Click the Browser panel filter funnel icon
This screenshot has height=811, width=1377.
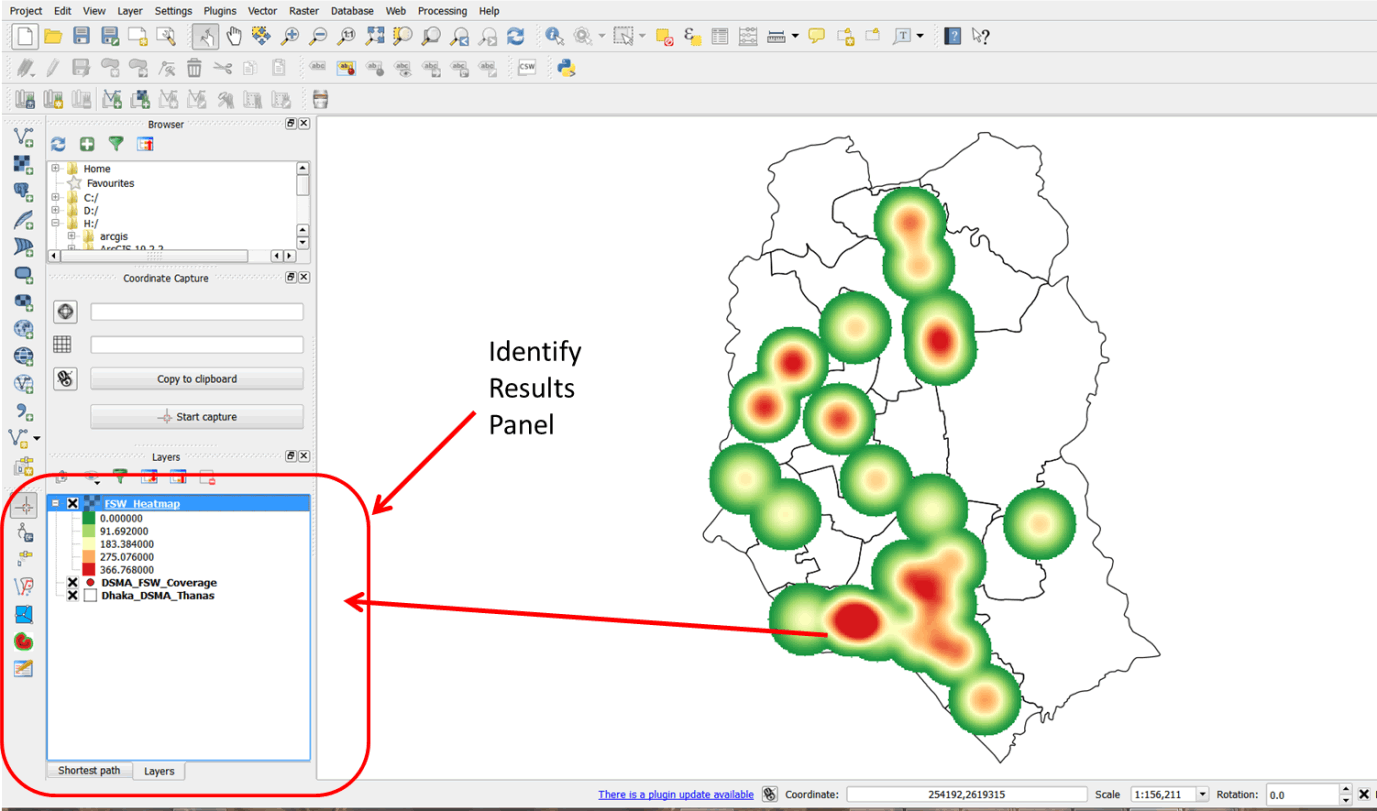(x=116, y=144)
